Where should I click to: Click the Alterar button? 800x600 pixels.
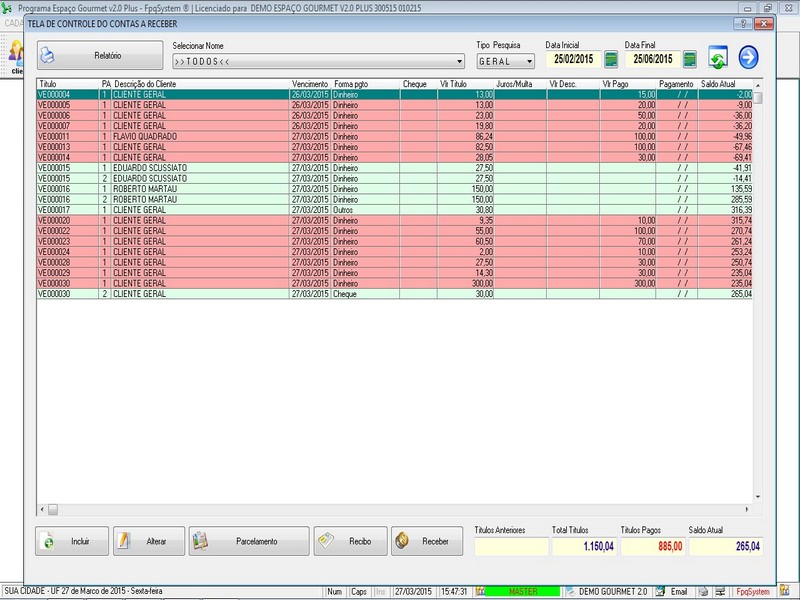point(149,541)
